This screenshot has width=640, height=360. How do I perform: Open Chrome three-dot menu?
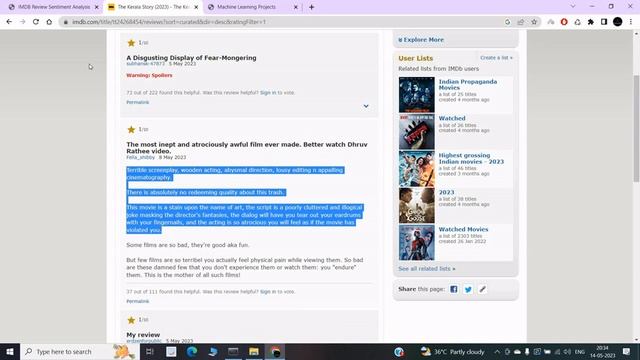pos(631,22)
